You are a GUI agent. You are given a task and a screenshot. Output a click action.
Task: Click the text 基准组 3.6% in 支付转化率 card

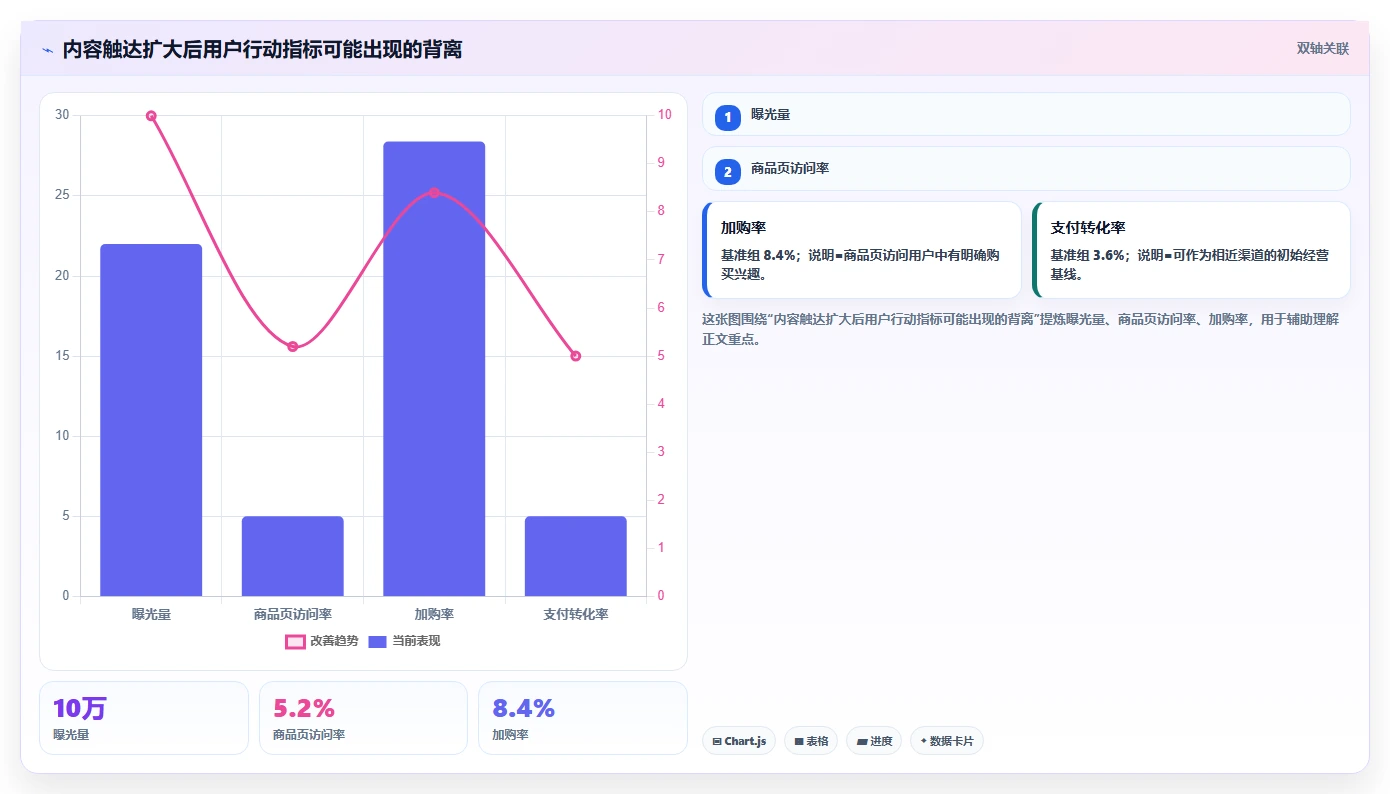click(x=1088, y=255)
